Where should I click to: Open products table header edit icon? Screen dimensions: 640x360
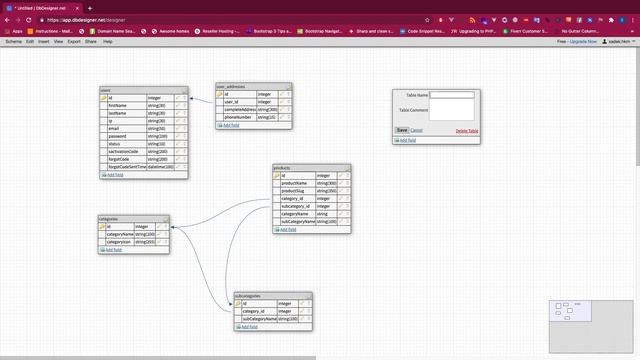[x=347, y=168]
